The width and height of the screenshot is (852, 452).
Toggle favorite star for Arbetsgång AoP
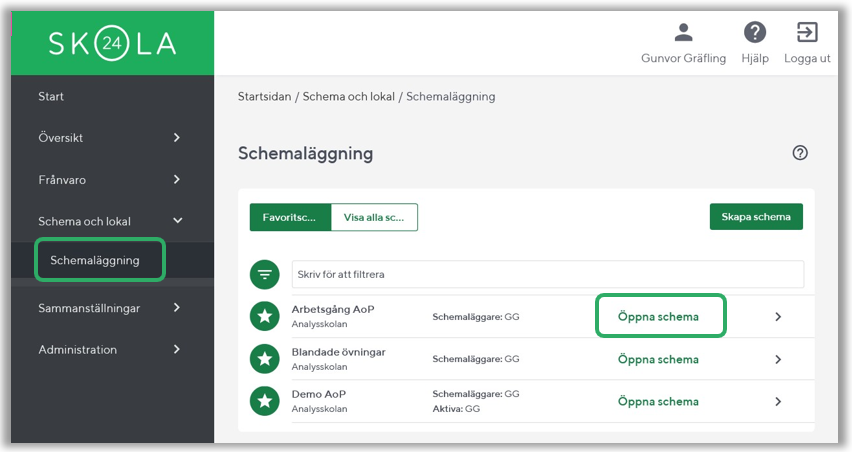click(264, 316)
